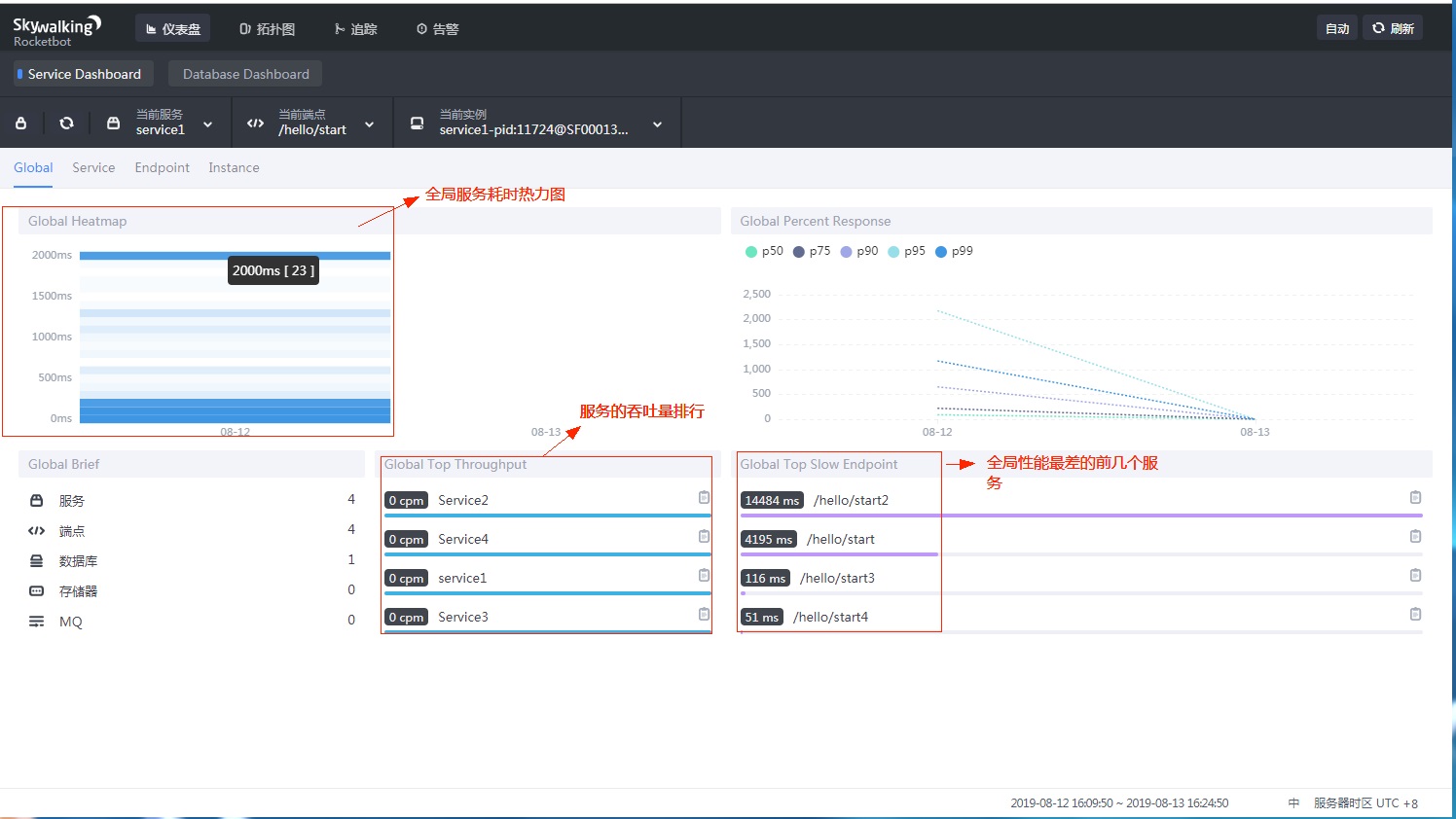Open the 仪表盘 dashboard menu

click(x=173, y=29)
